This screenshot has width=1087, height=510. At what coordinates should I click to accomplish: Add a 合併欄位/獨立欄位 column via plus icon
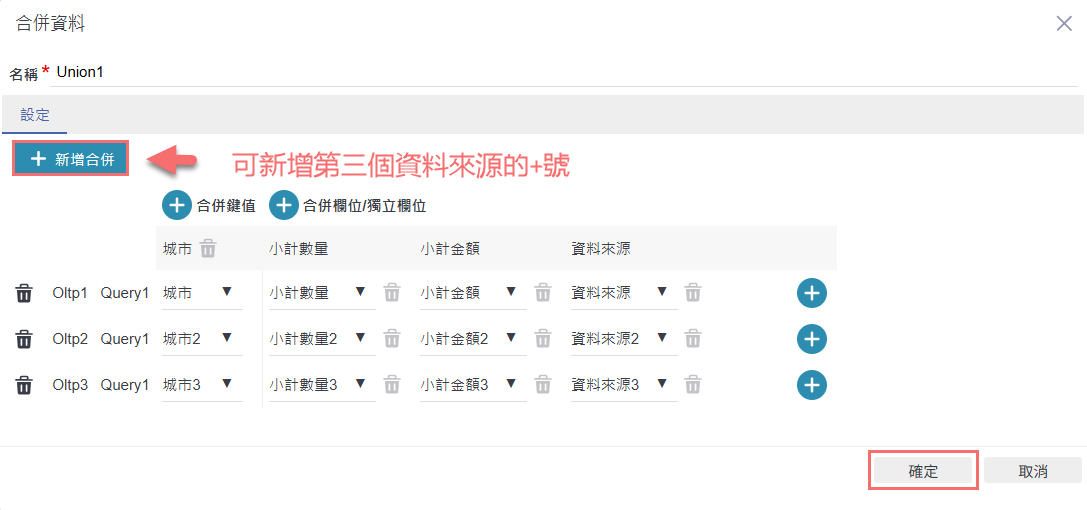pyautogui.click(x=284, y=206)
